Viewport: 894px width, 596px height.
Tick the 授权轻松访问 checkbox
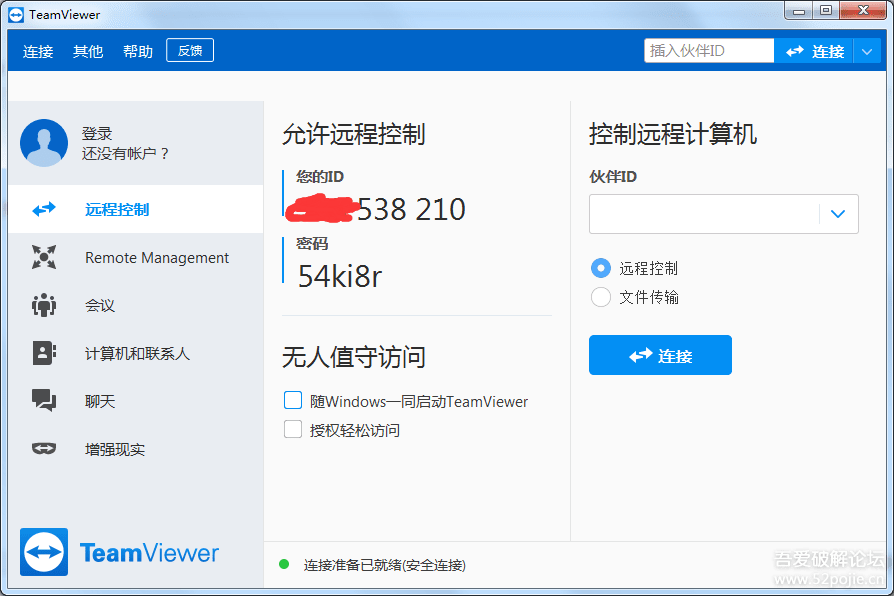(x=293, y=429)
